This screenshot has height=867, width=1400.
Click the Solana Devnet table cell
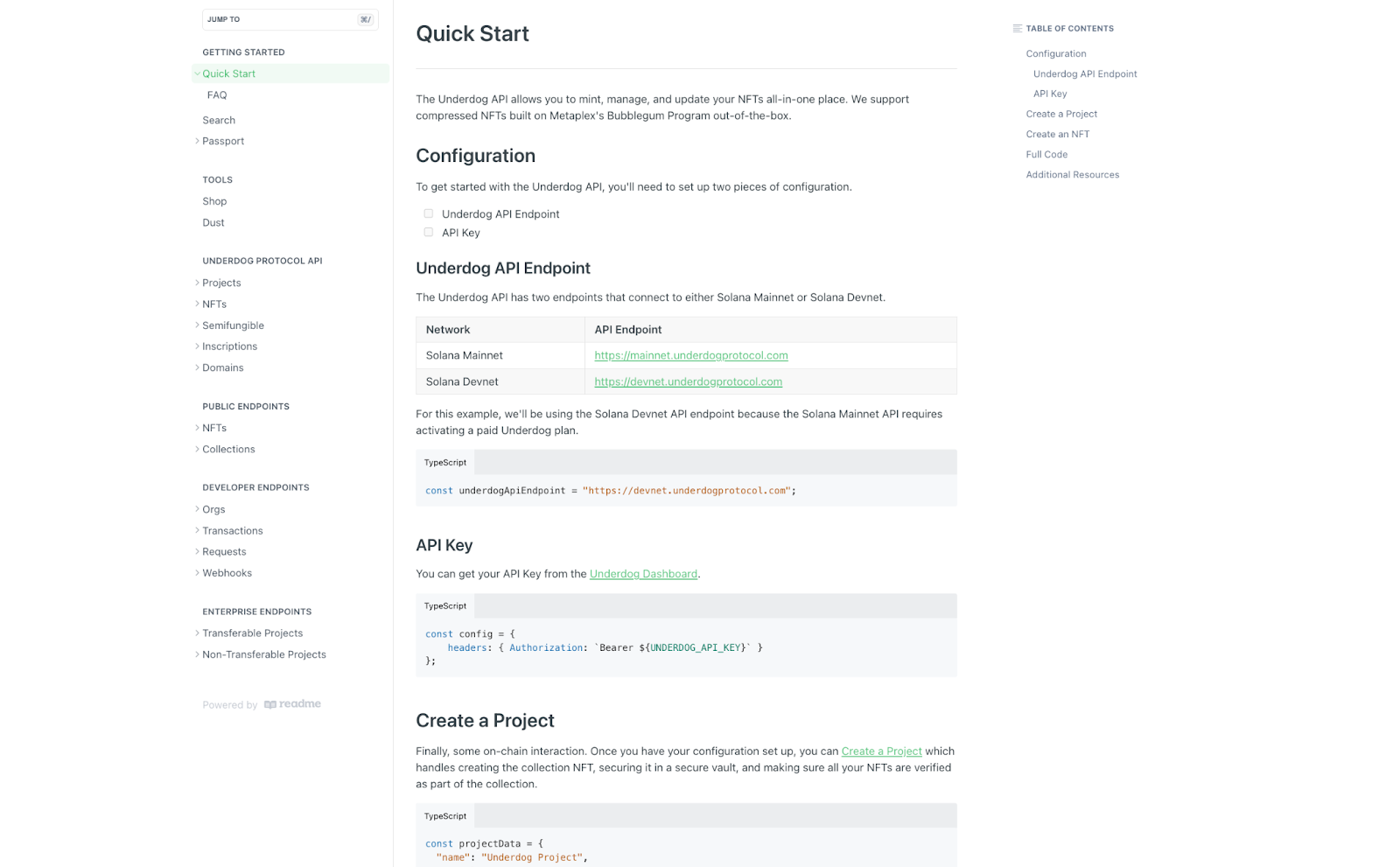(x=500, y=381)
